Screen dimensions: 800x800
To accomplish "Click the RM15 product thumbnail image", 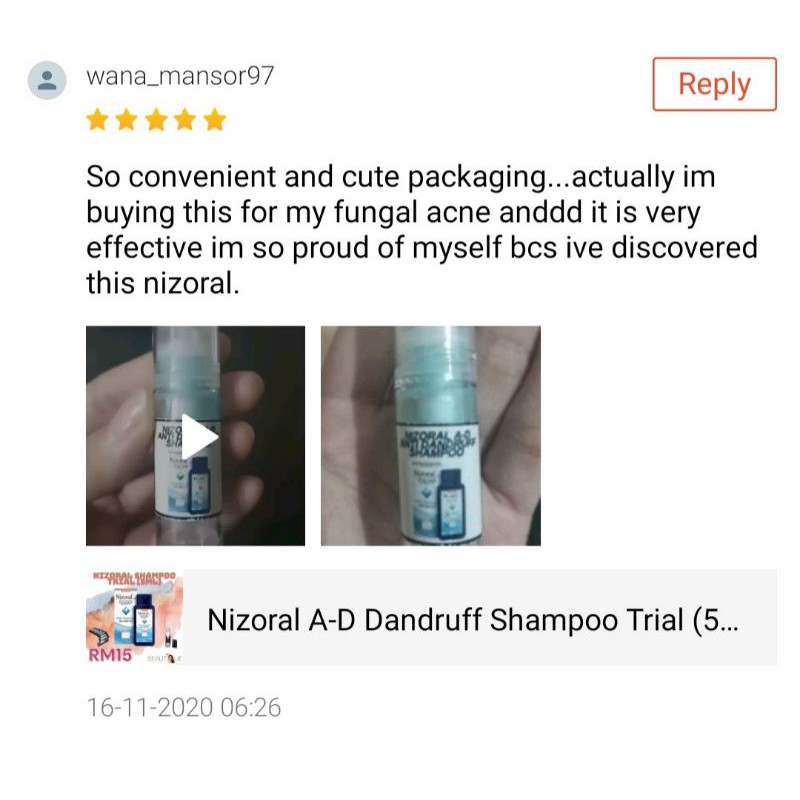I will [x=134, y=617].
